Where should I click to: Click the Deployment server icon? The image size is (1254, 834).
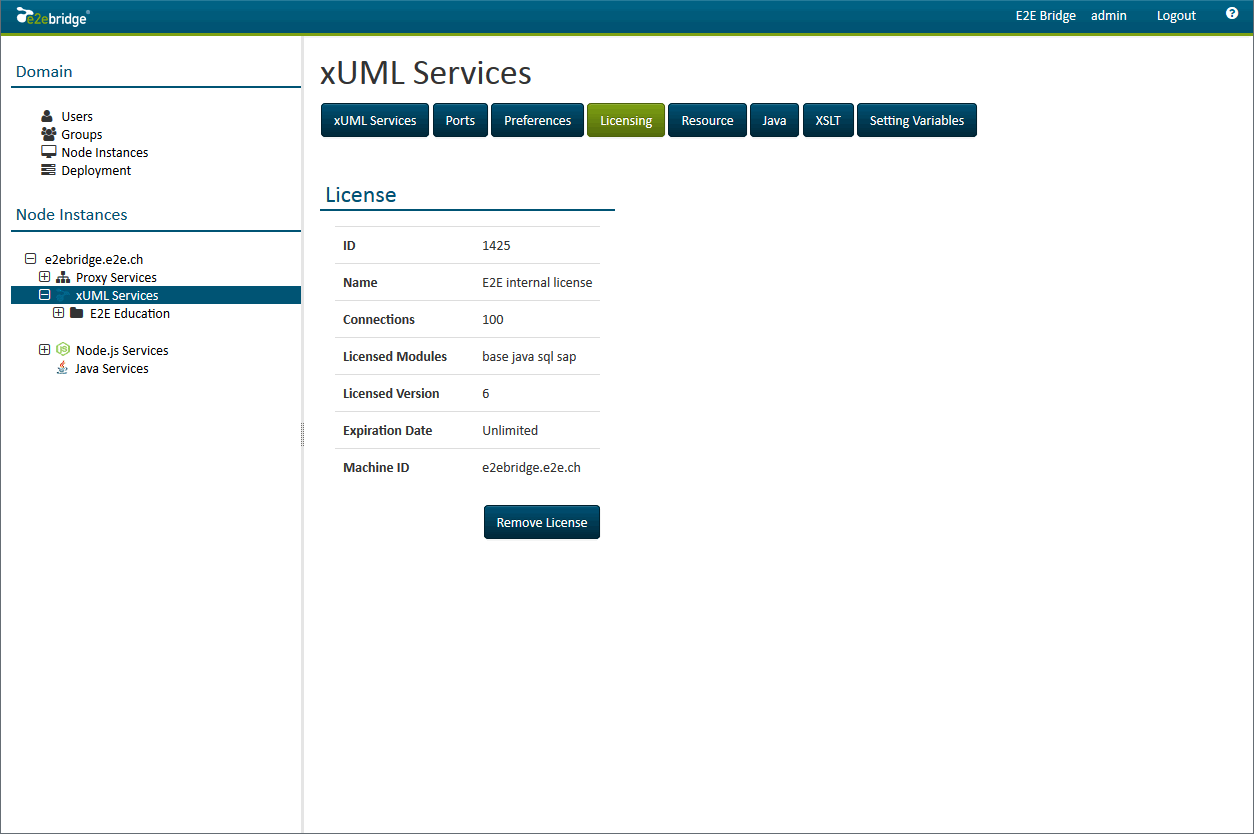[48, 170]
